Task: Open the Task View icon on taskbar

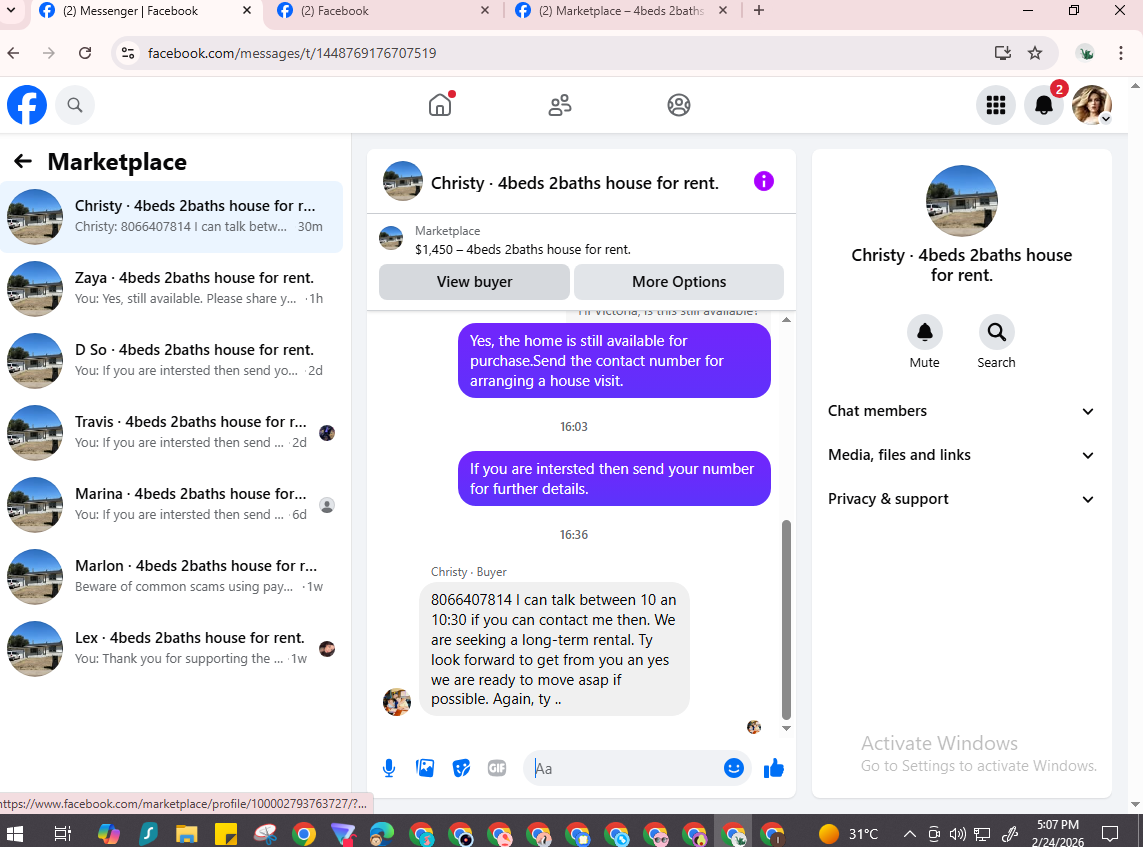Action: pyautogui.click(x=63, y=833)
